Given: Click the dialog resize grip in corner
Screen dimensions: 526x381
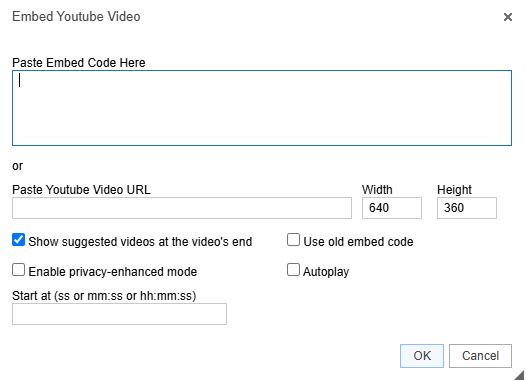Looking at the screenshot, I should tap(519, 375).
